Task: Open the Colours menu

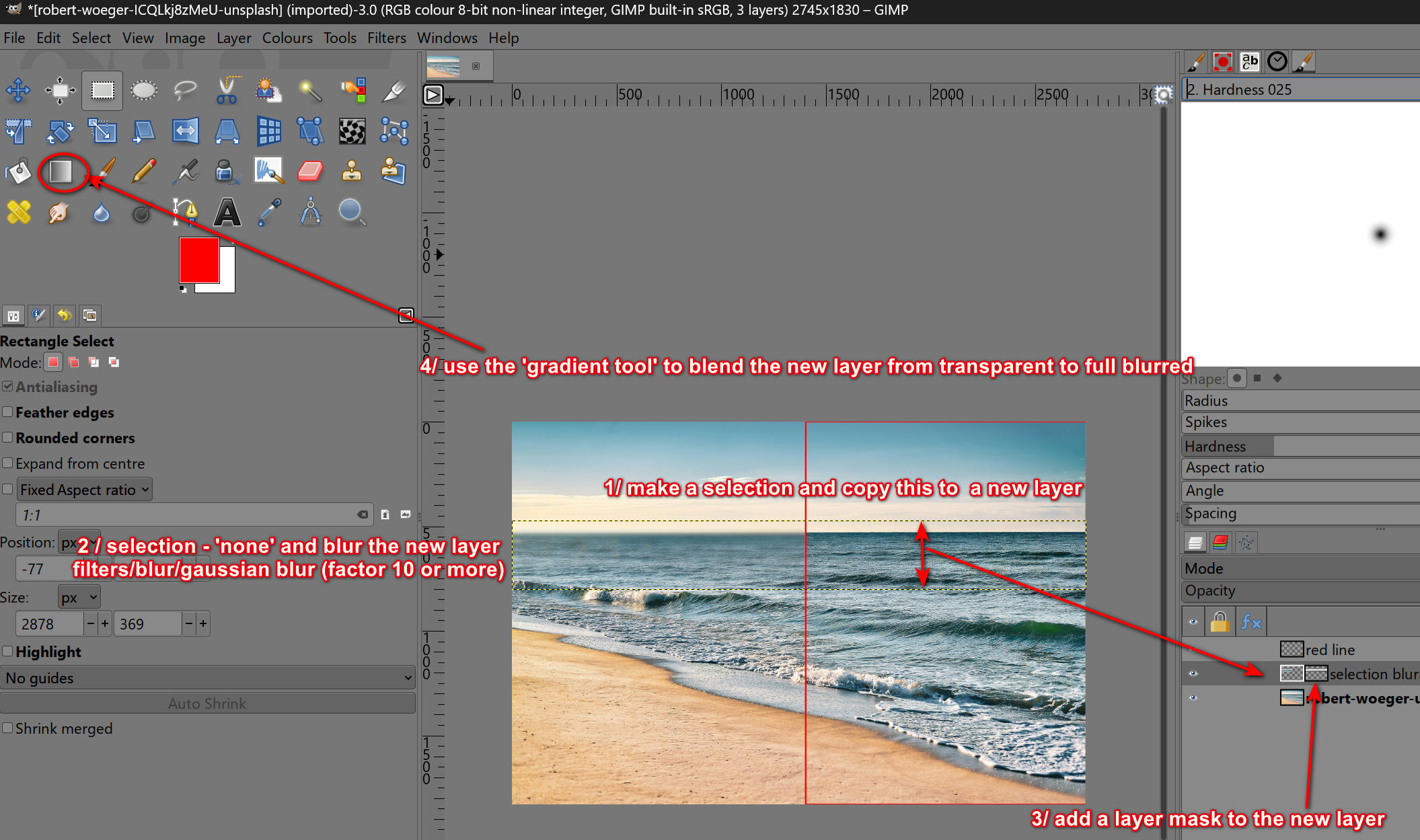Action: 287,38
